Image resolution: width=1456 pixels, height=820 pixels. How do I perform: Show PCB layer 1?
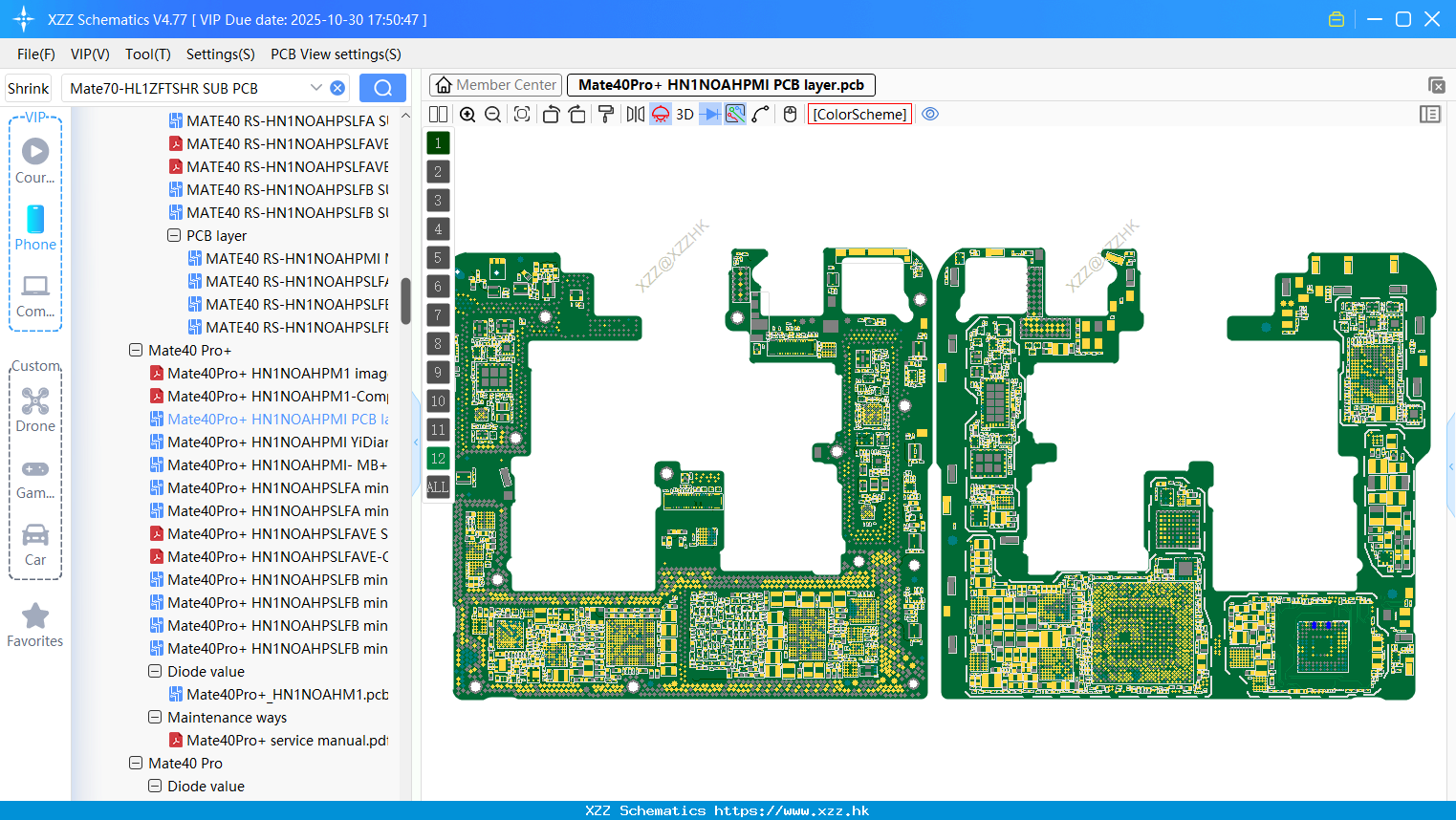click(438, 143)
